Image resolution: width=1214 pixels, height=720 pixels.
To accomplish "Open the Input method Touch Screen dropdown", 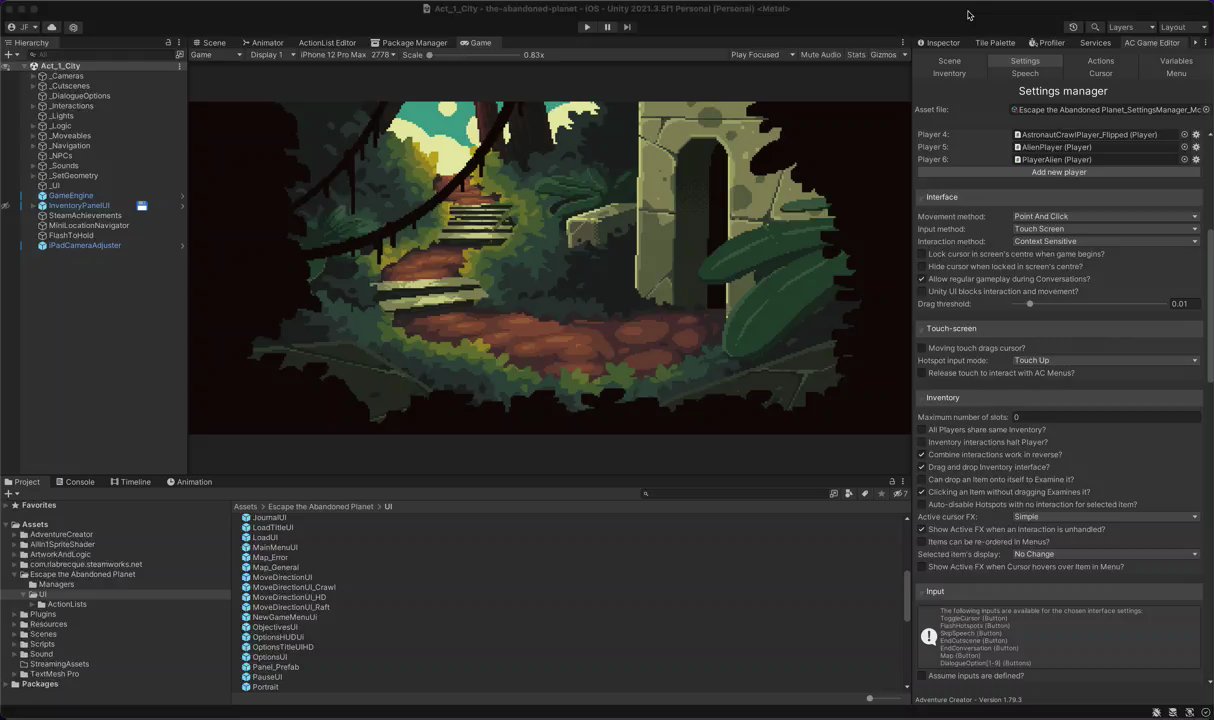I will click(x=1105, y=229).
